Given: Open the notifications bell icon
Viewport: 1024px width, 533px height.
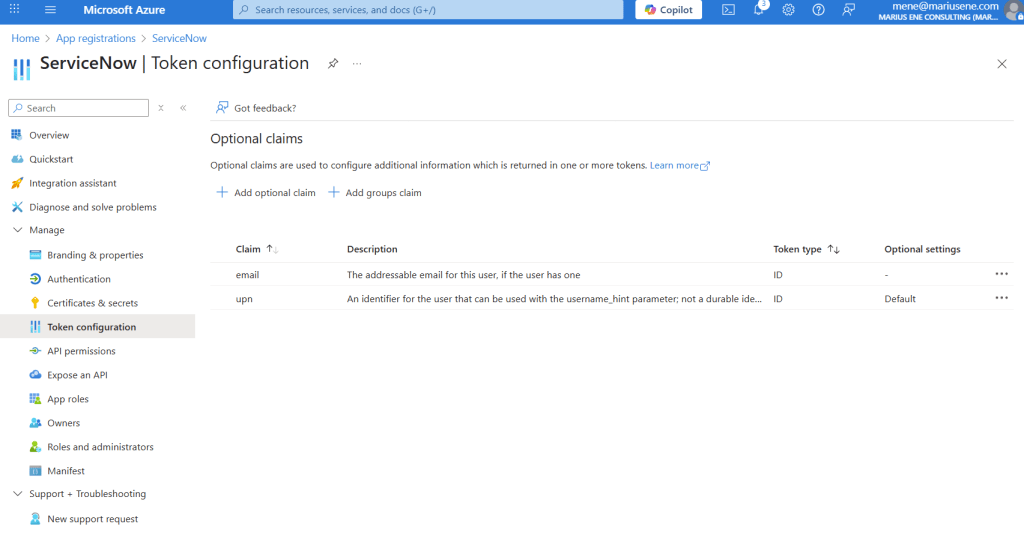Looking at the screenshot, I should (758, 10).
